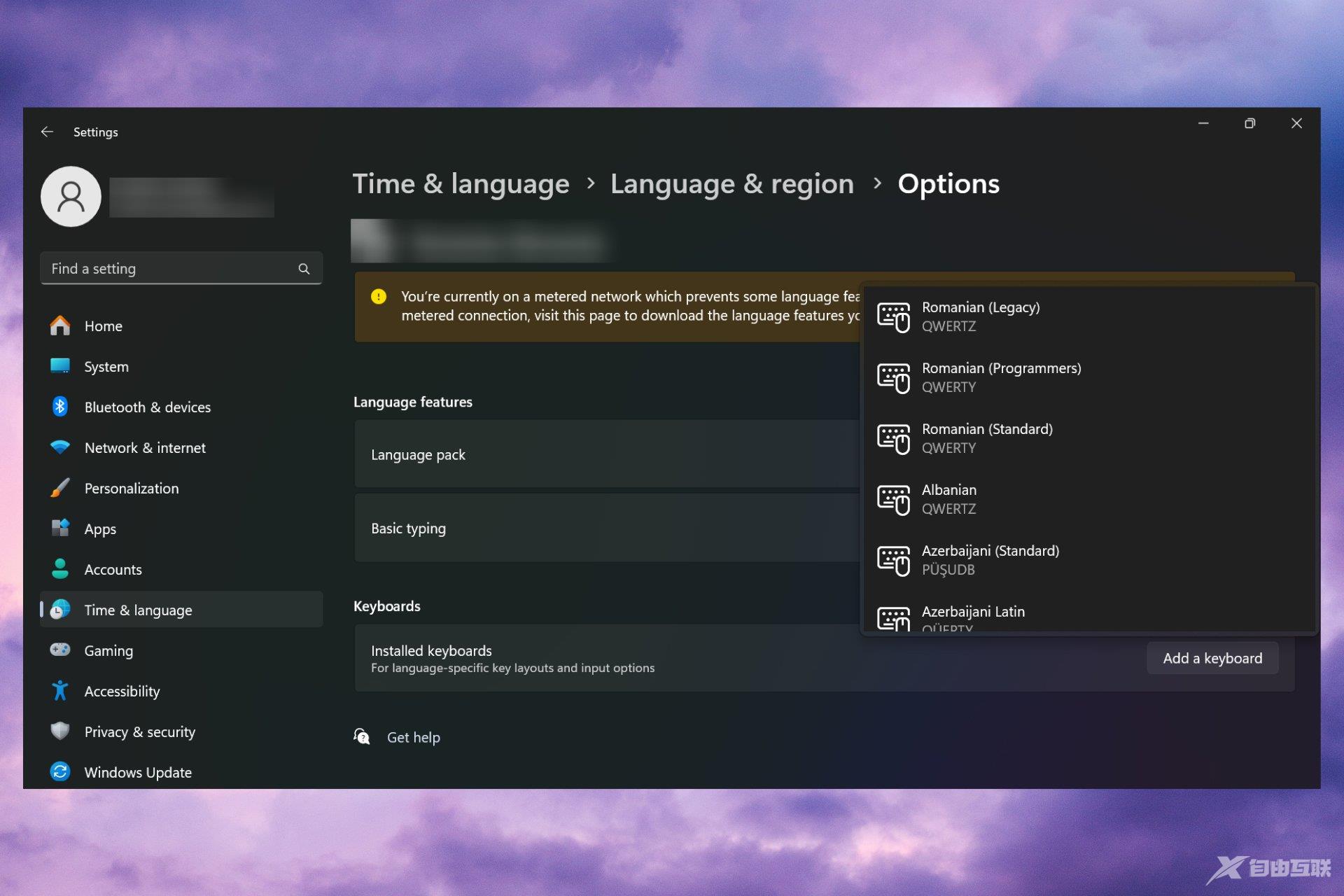
Task: Click keyboard icon beside Azerbaijani Latin
Action: tap(893, 619)
